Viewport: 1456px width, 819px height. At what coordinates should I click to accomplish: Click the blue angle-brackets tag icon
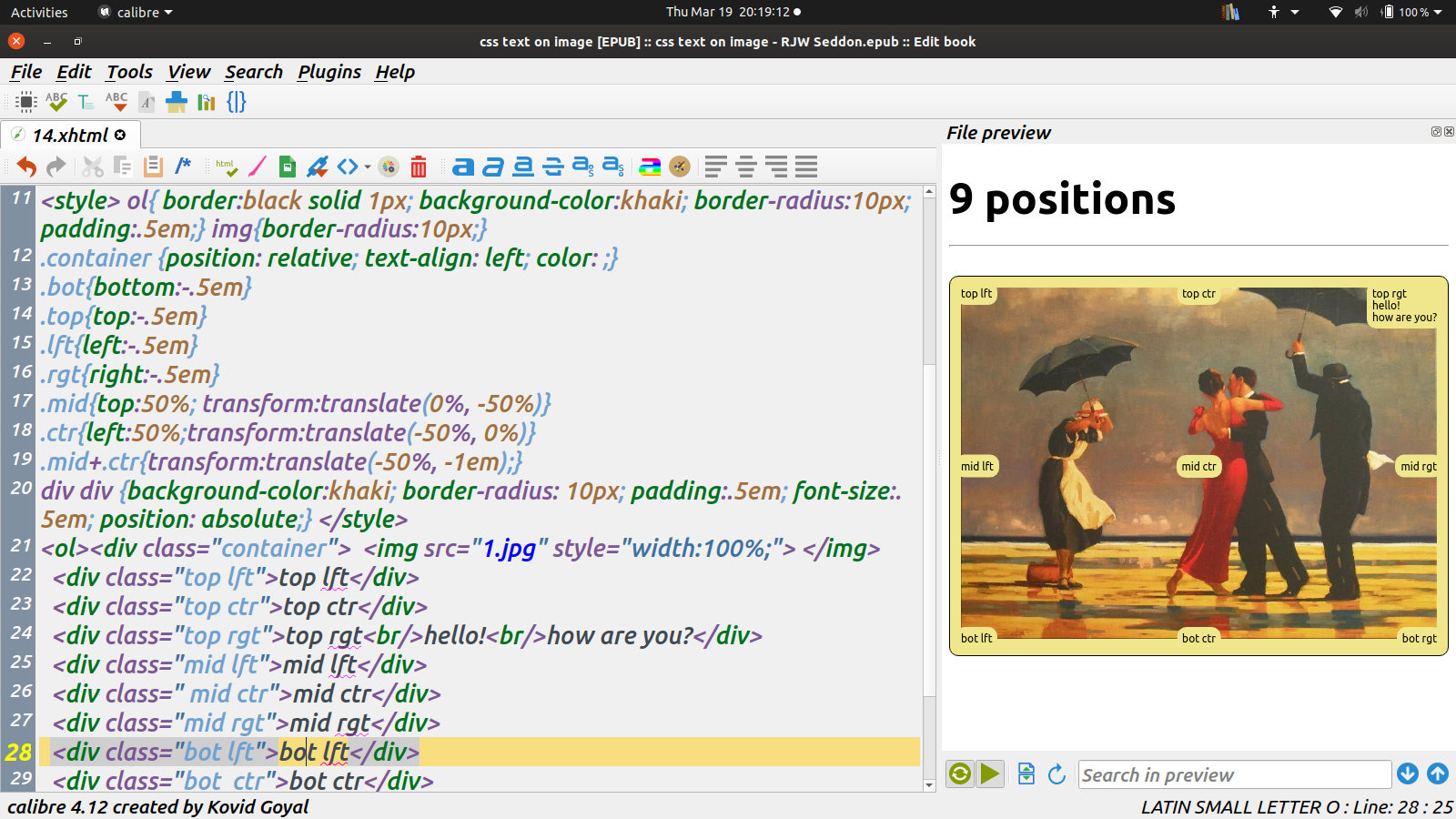pyautogui.click(x=348, y=167)
